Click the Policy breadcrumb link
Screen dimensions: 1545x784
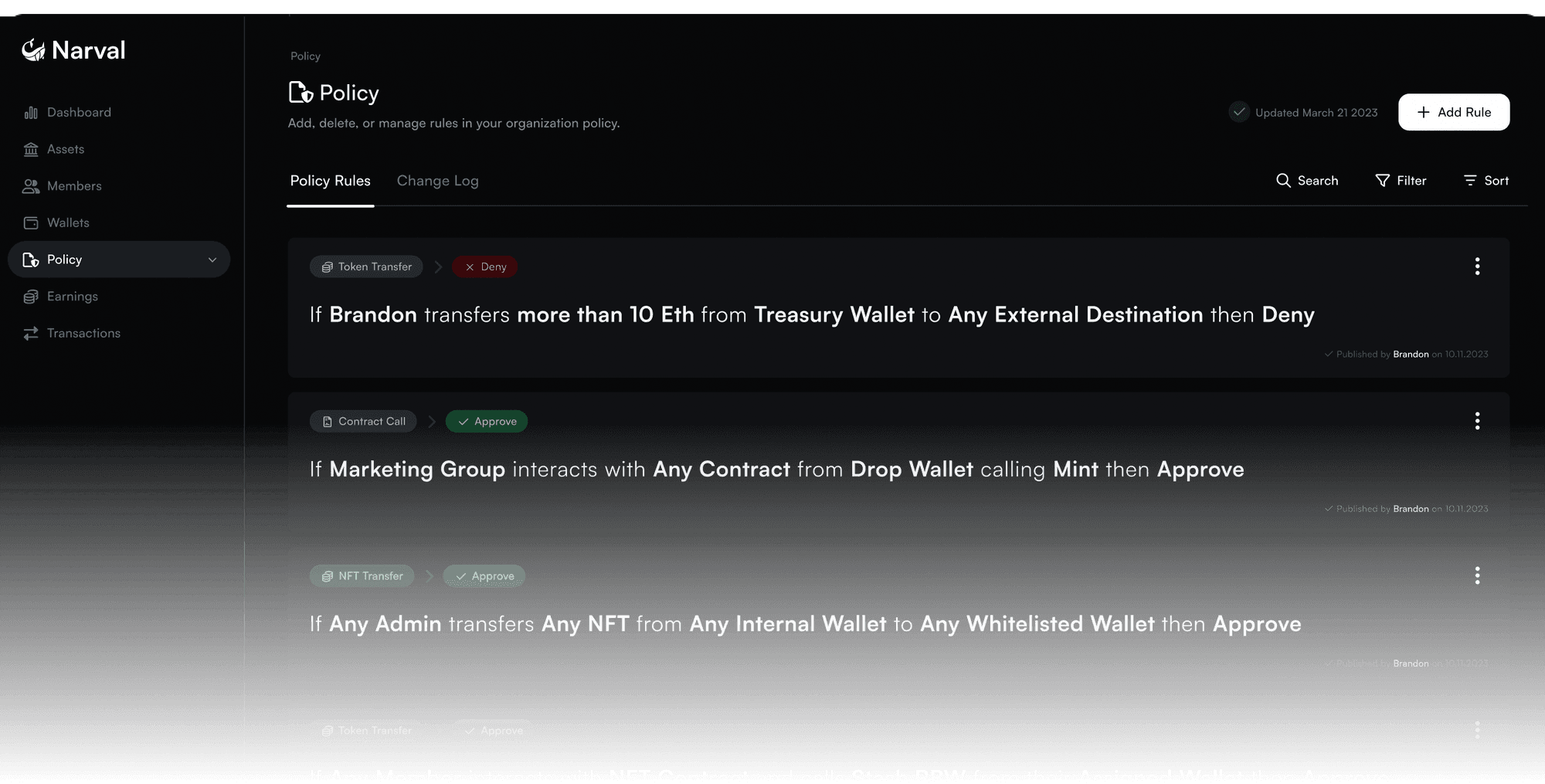click(305, 56)
